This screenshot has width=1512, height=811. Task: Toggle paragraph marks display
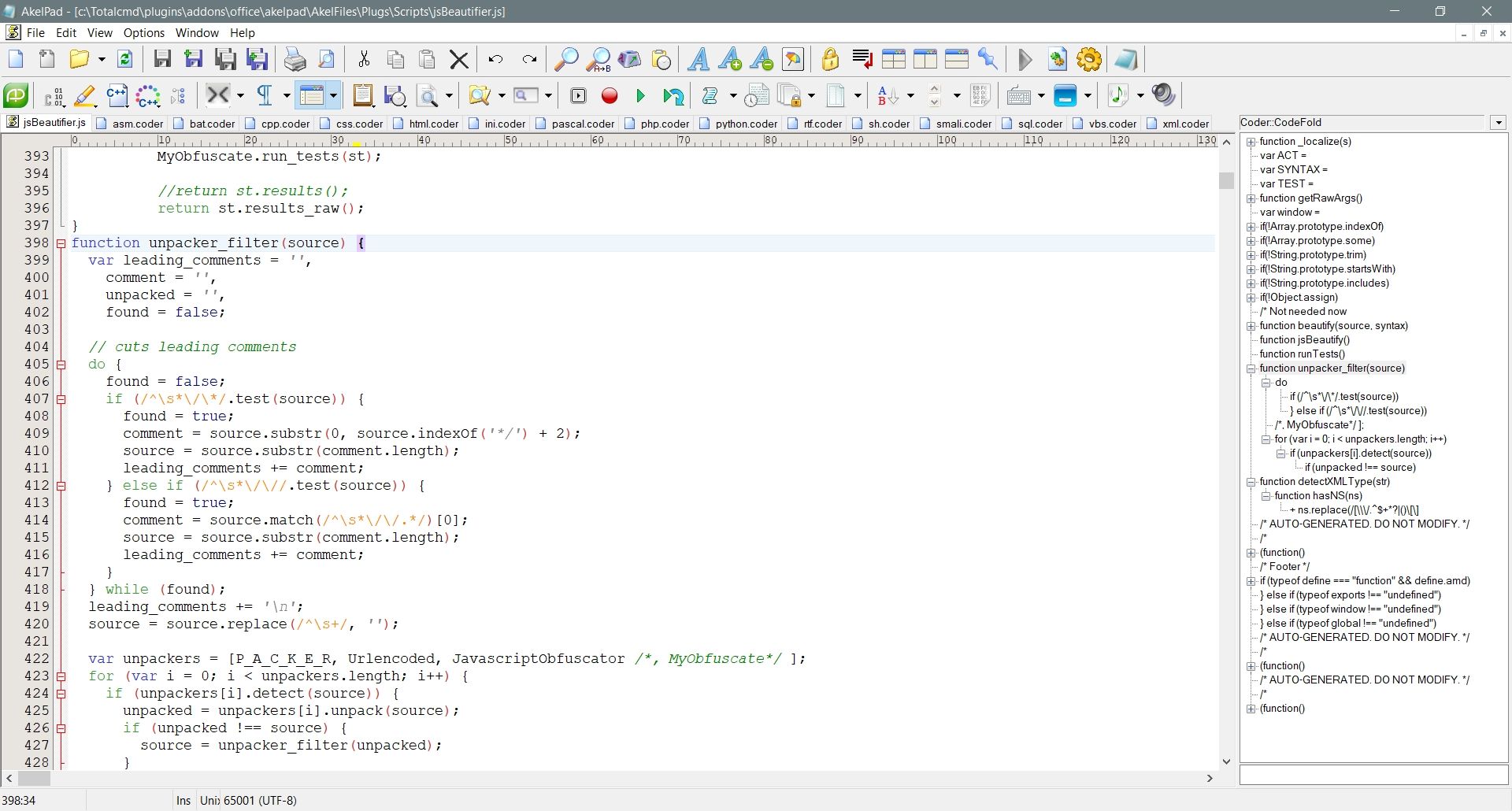(265, 95)
